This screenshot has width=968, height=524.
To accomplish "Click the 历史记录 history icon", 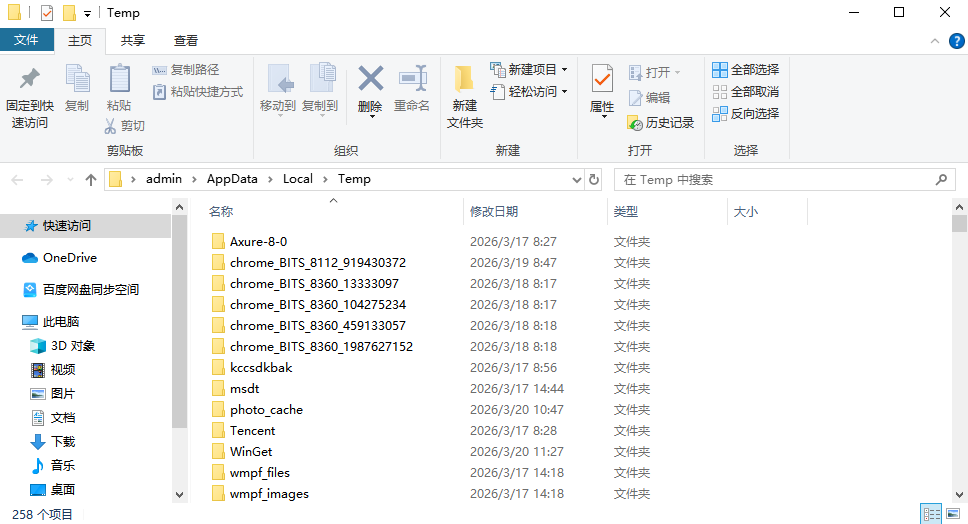I will pyautogui.click(x=635, y=122).
